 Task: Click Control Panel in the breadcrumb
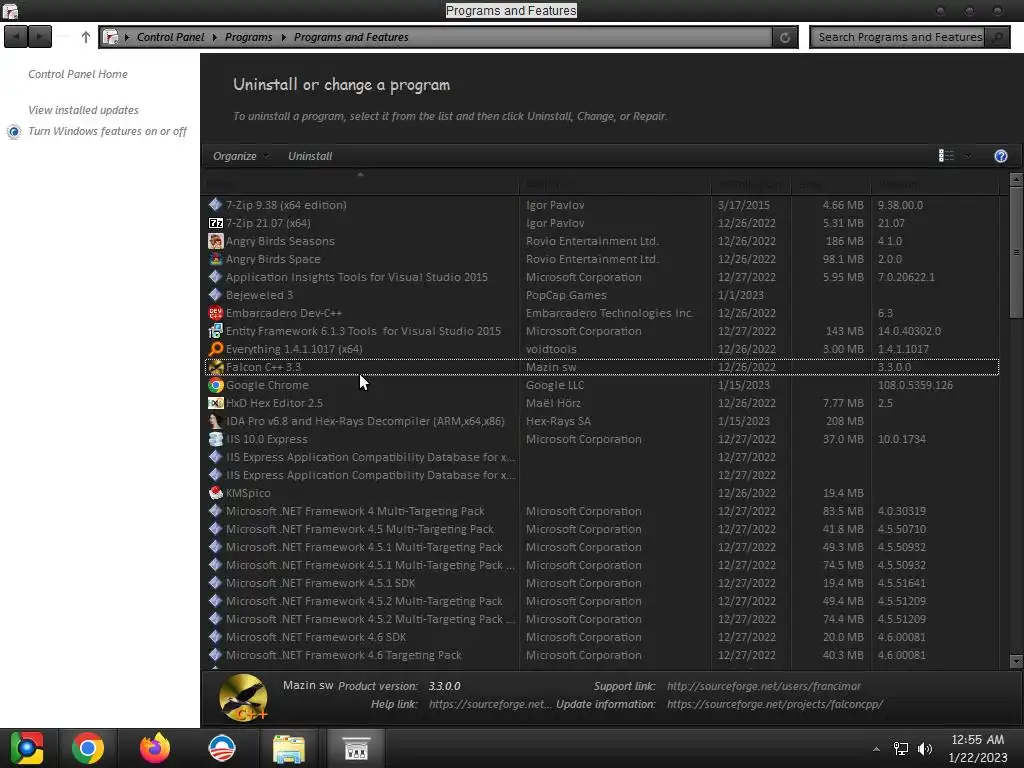click(x=170, y=37)
